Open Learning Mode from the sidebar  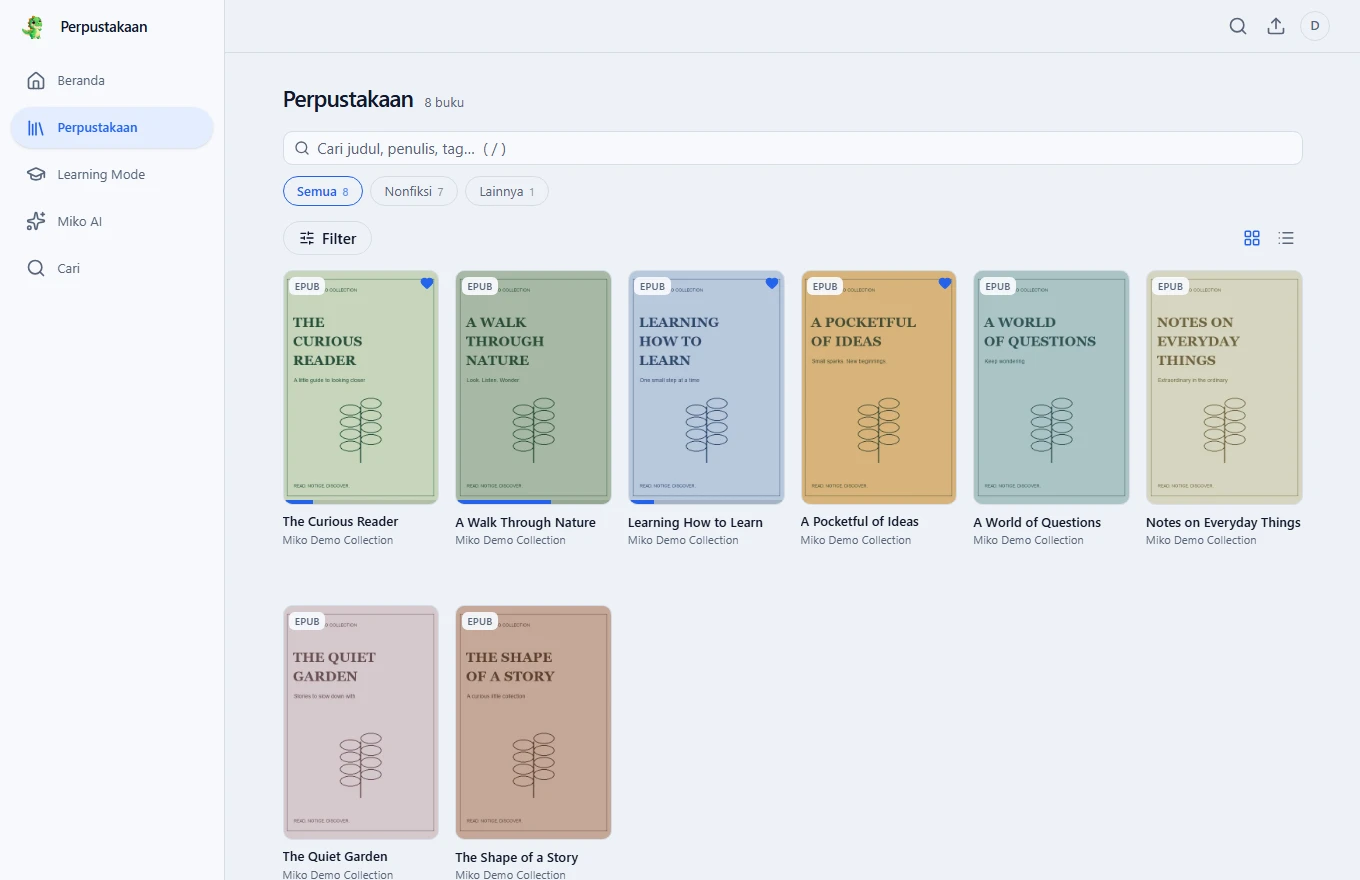(112, 175)
